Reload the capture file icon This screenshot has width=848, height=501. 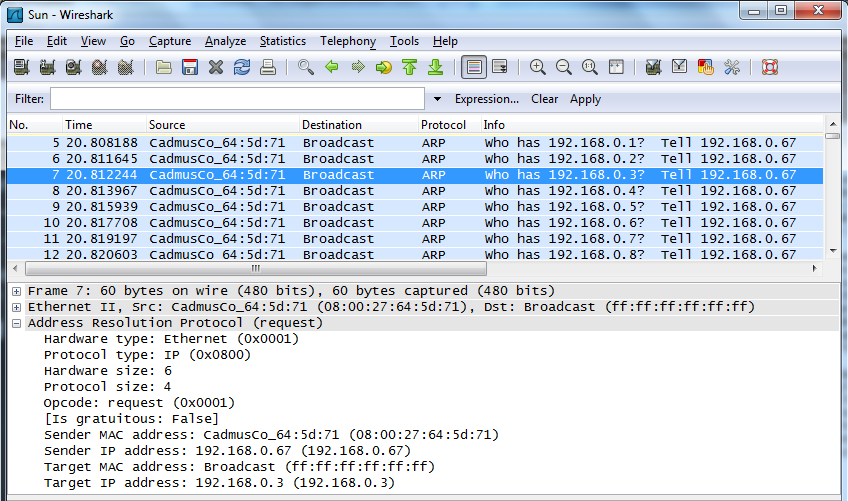(242, 67)
